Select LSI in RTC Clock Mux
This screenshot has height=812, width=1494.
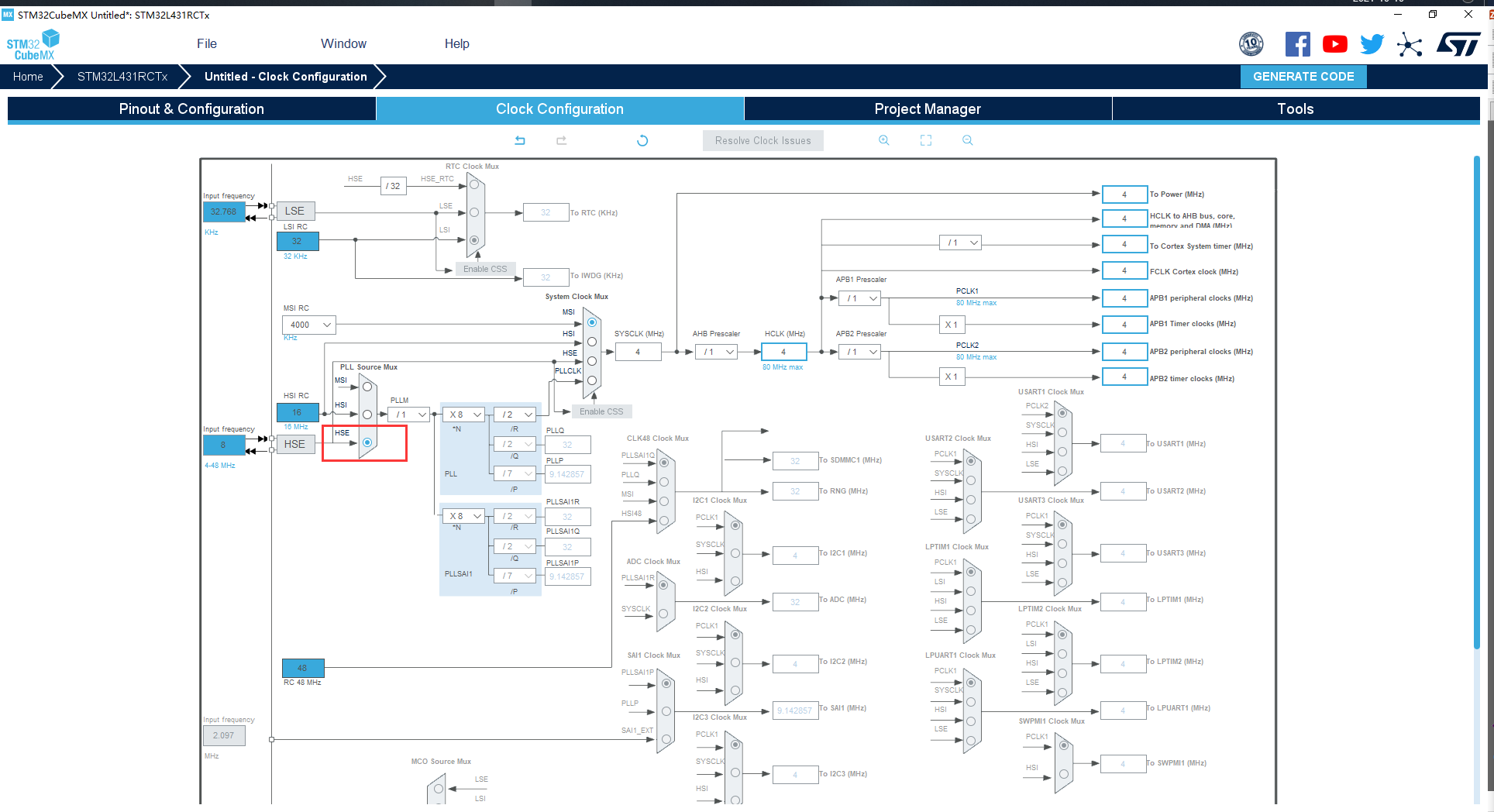(x=474, y=240)
